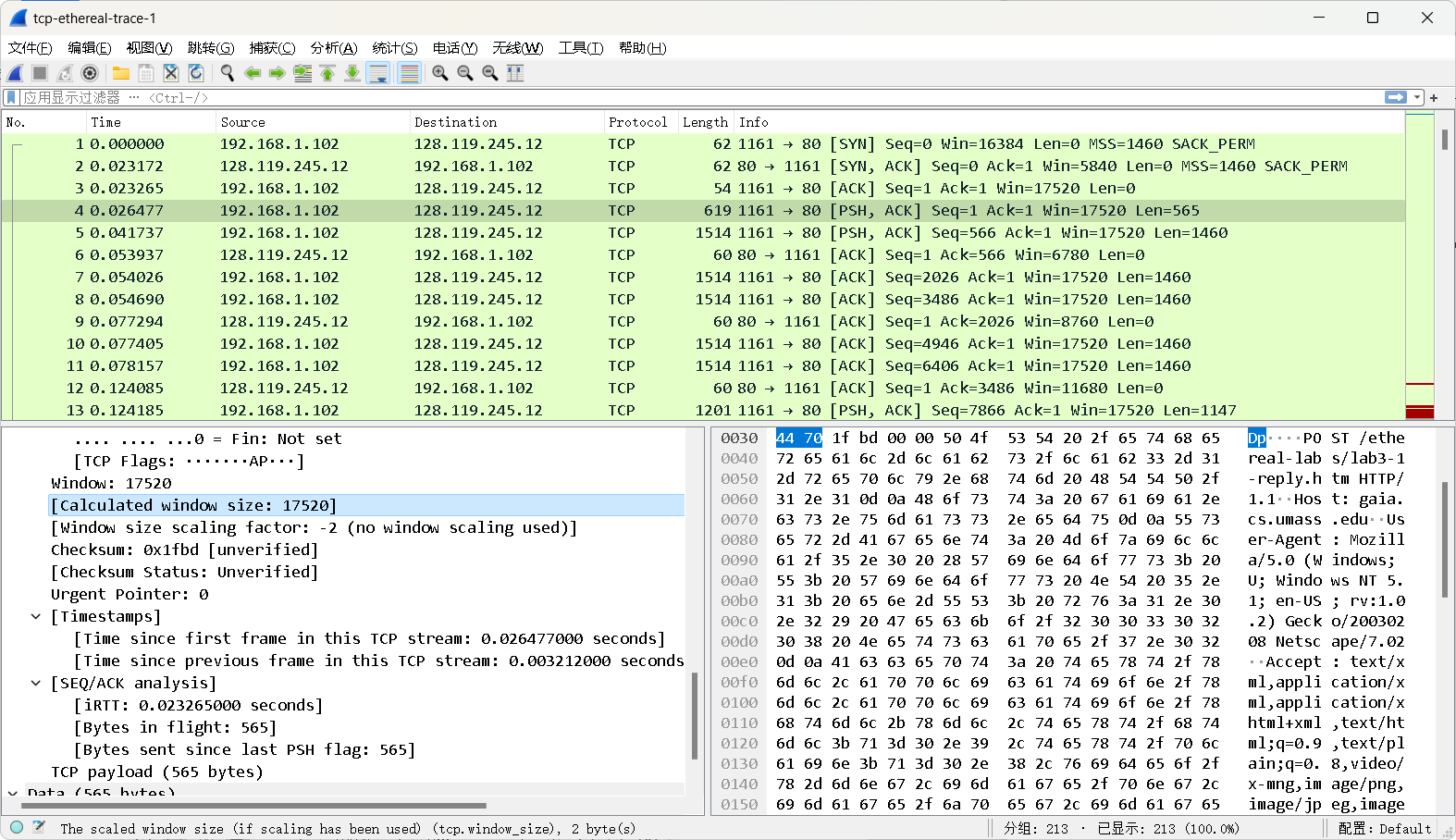1456x840 pixels.
Task: Save the capture file icon
Action: pos(146,73)
